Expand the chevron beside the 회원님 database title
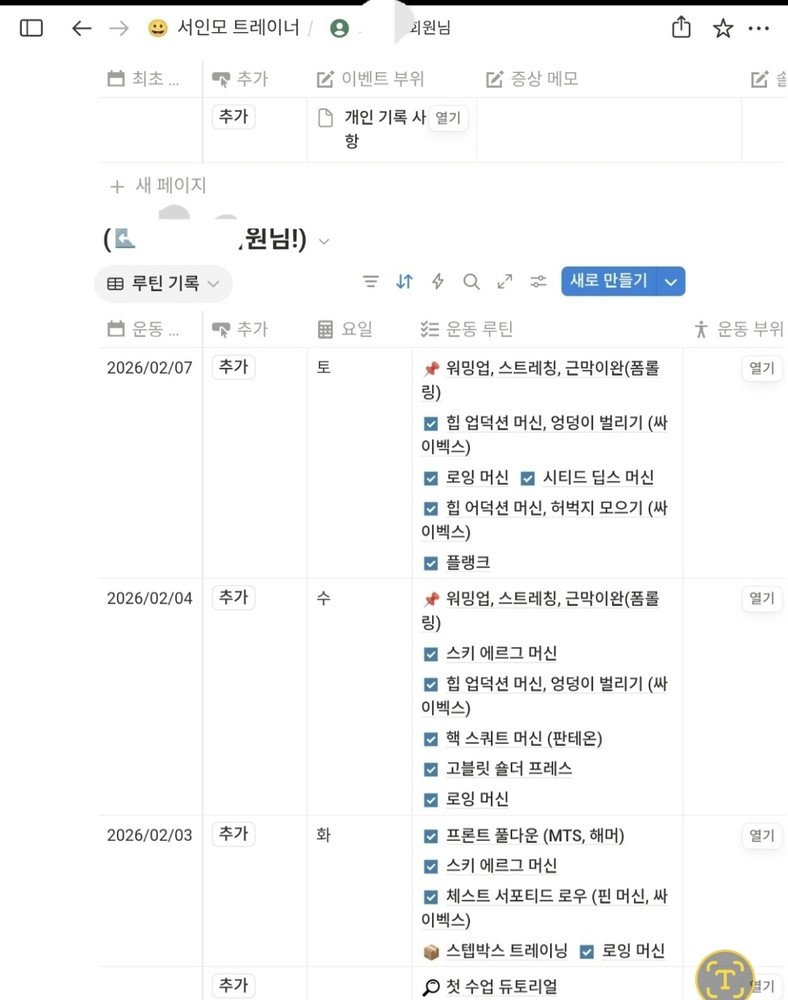788x1000 pixels. (x=323, y=241)
